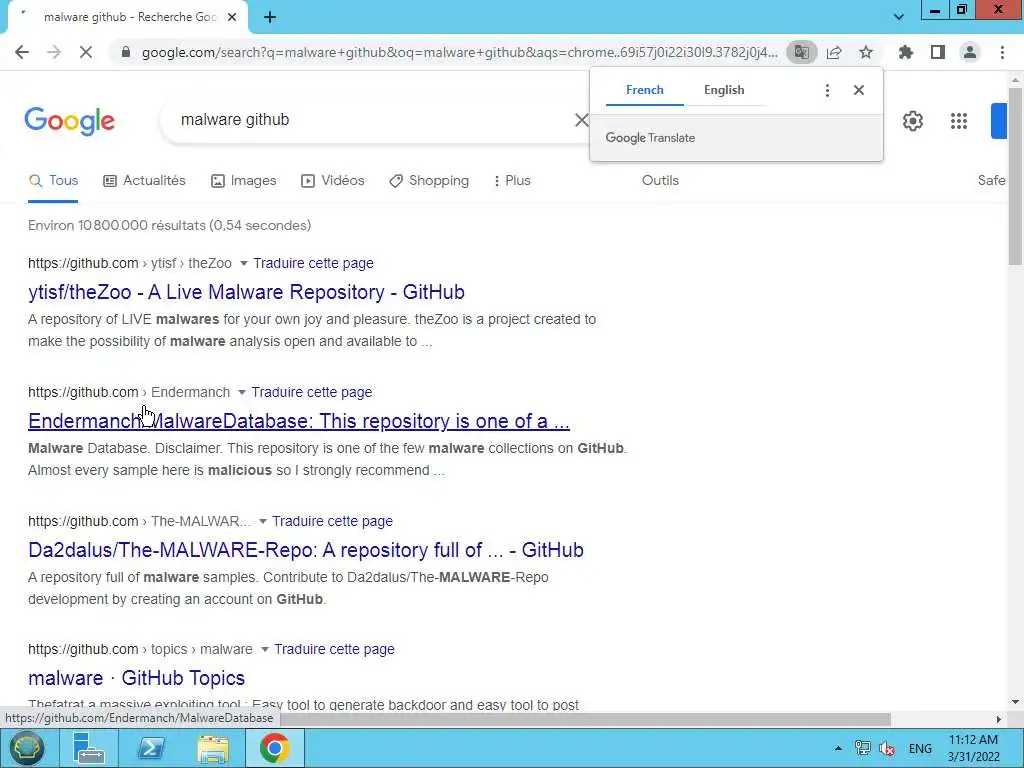1024x768 pixels.
Task: Open malware GitHub Topics result
Action: click(136, 678)
